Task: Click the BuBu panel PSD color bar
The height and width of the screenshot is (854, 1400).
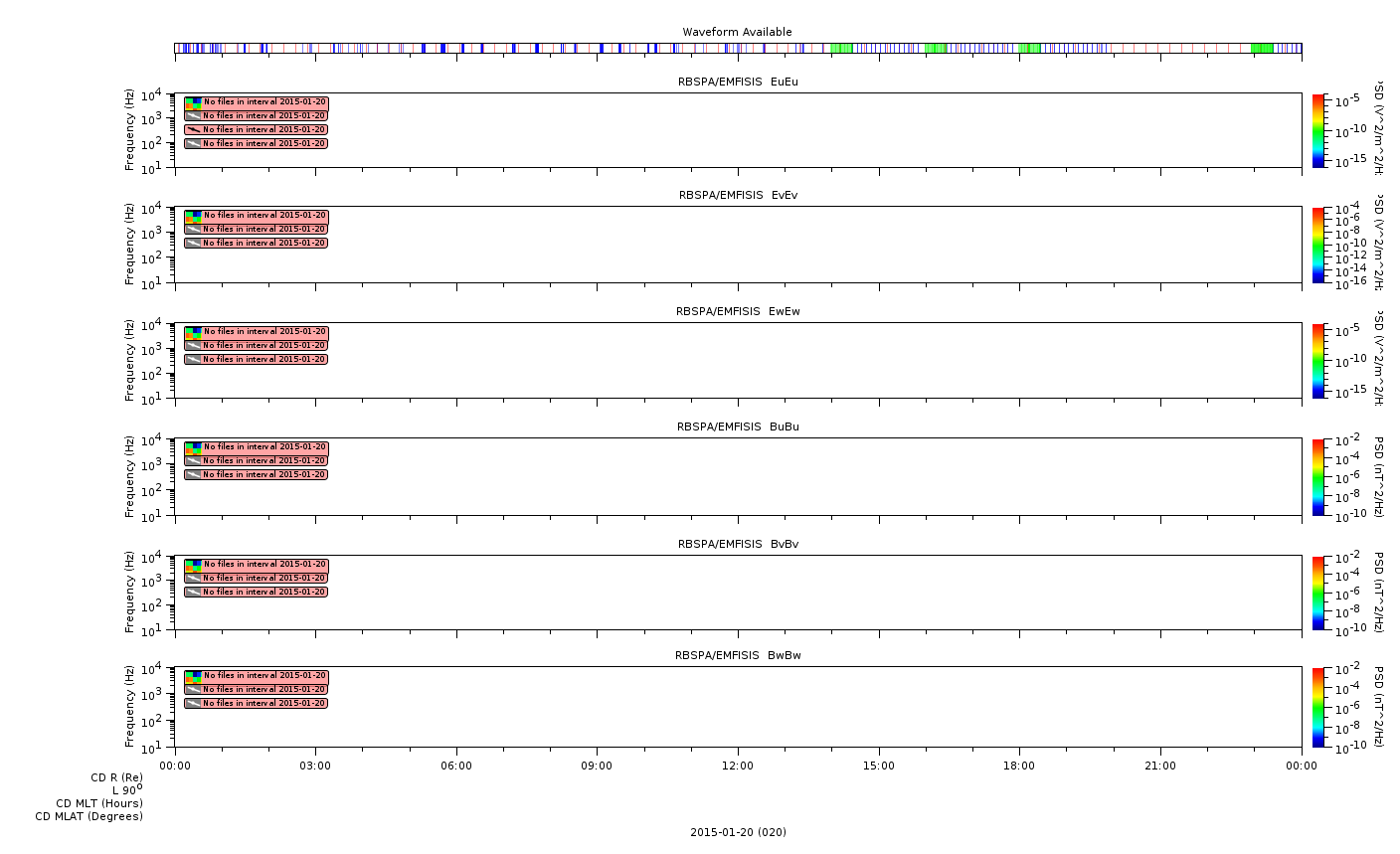Action: tap(1318, 477)
